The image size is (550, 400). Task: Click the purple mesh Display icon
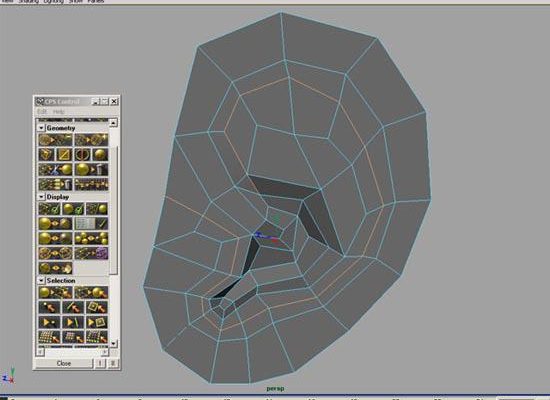click(x=92, y=253)
